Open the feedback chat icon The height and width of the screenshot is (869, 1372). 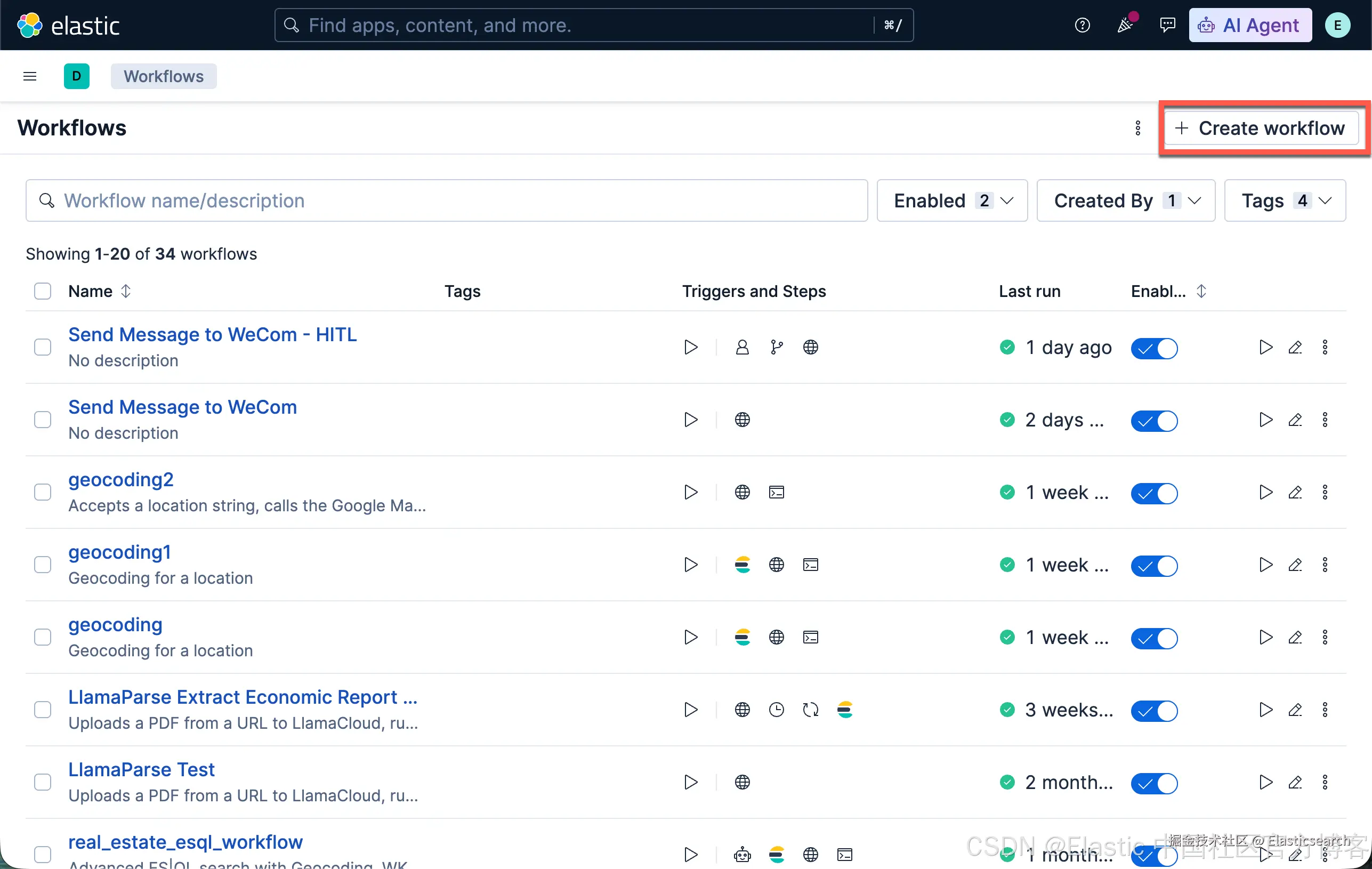(x=1167, y=25)
